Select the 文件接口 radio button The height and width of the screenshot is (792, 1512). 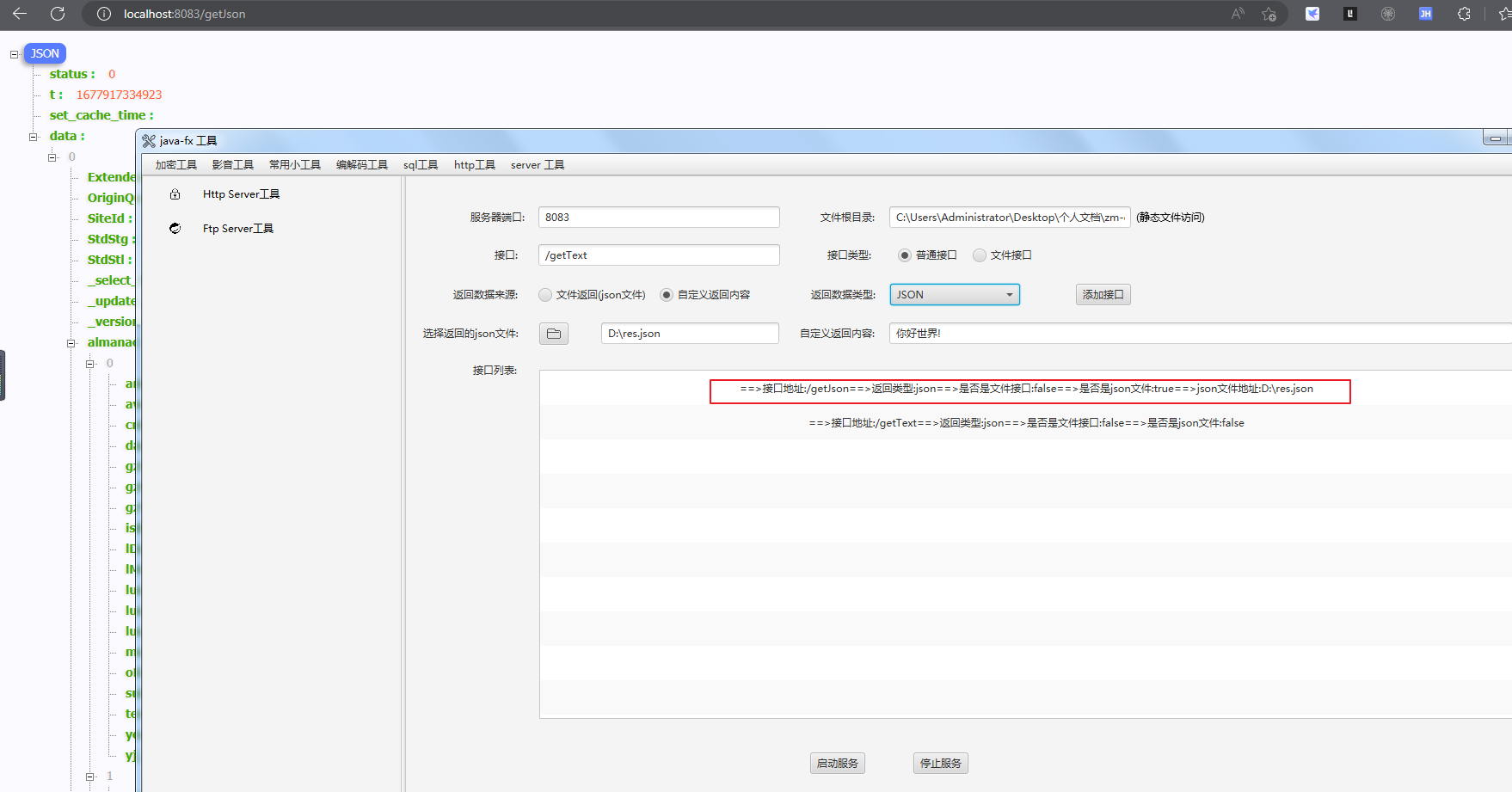pos(980,255)
